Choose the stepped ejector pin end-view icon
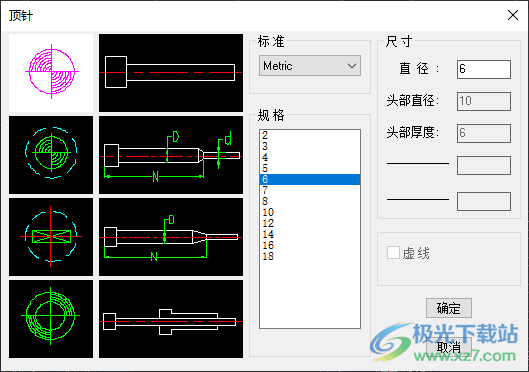The width and height of the screenshot is (529, 372). 51,155
